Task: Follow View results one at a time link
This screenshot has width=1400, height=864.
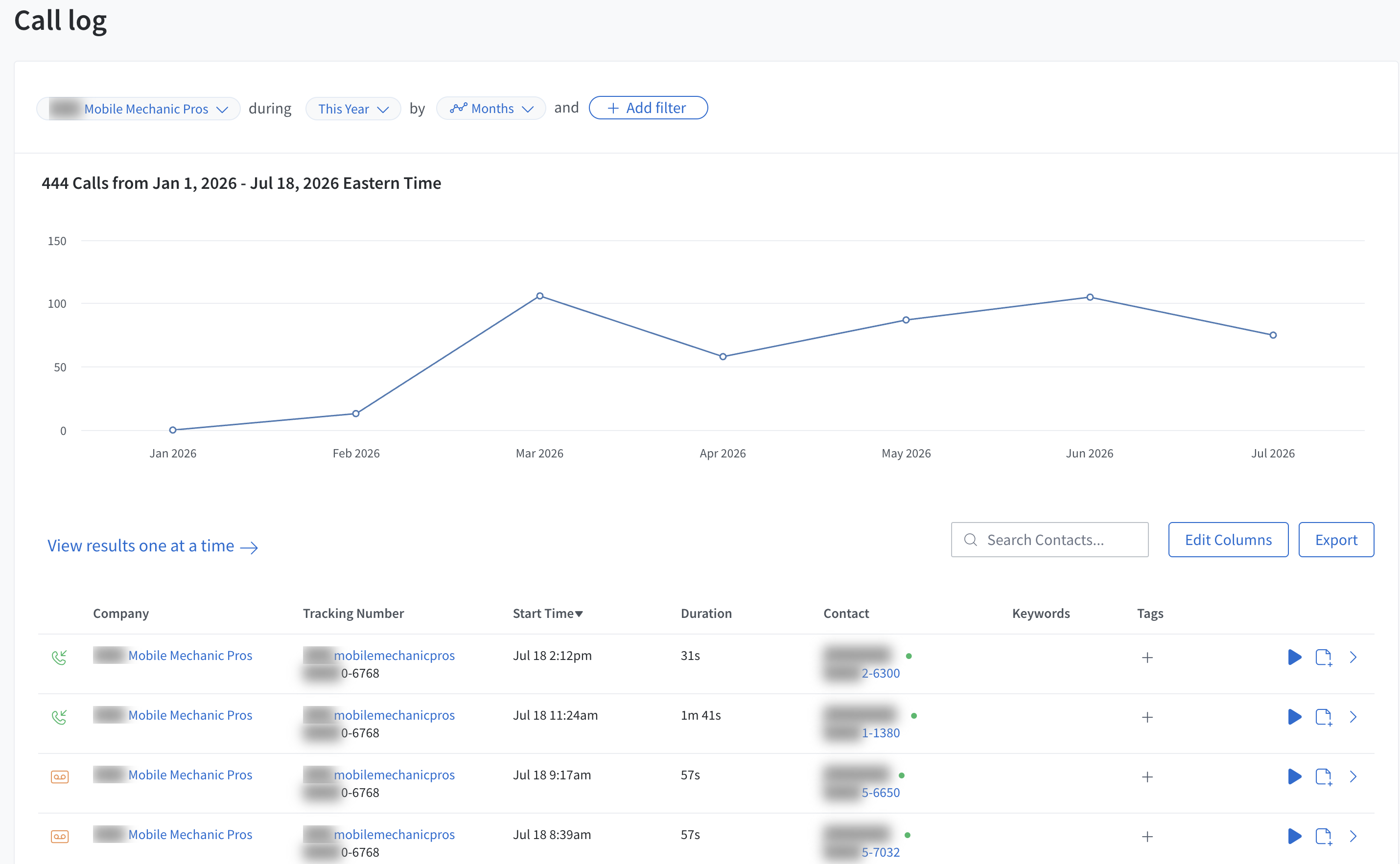Action: [153, 546]
